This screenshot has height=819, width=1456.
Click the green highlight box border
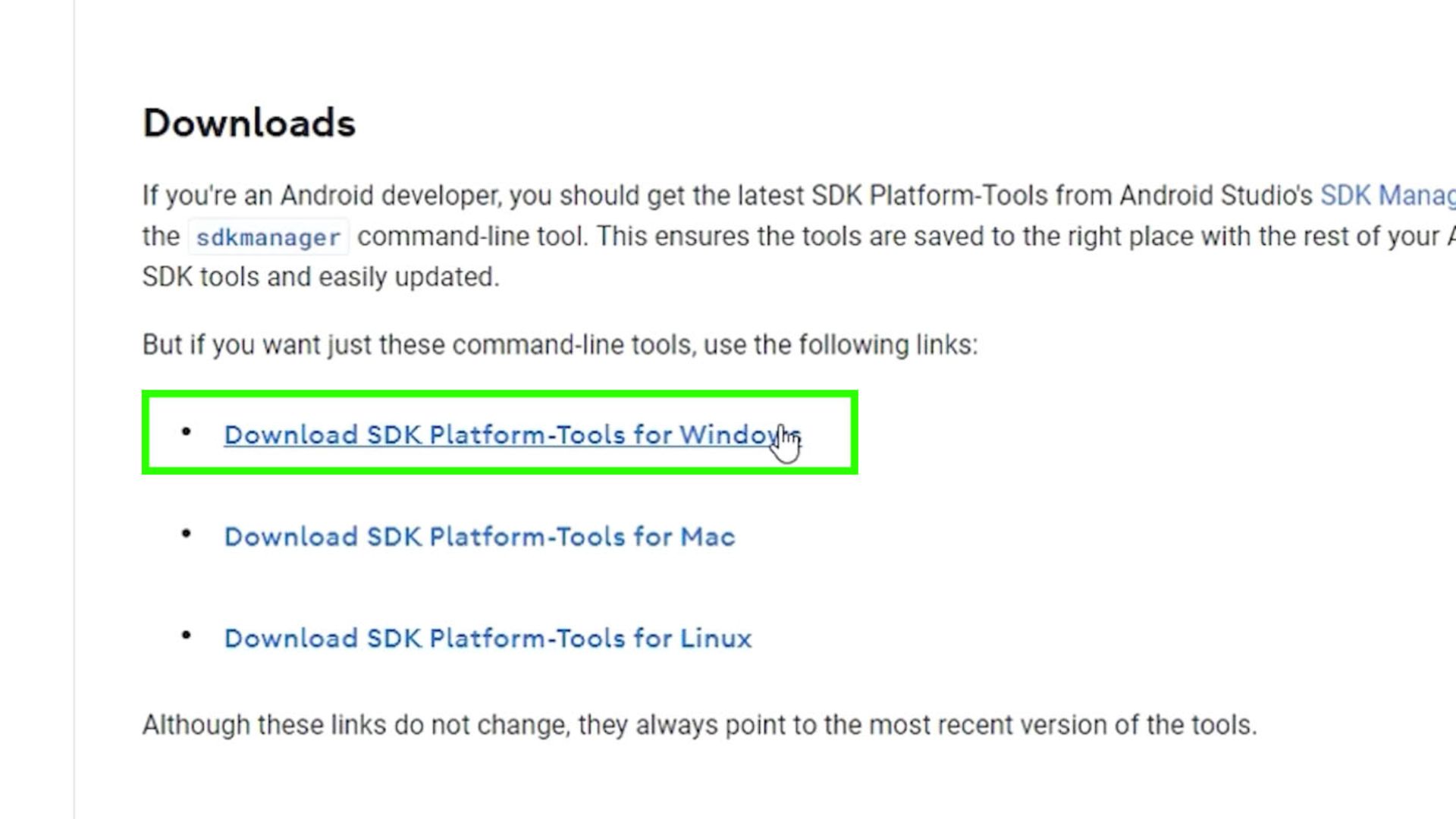[x=500, y=394]
